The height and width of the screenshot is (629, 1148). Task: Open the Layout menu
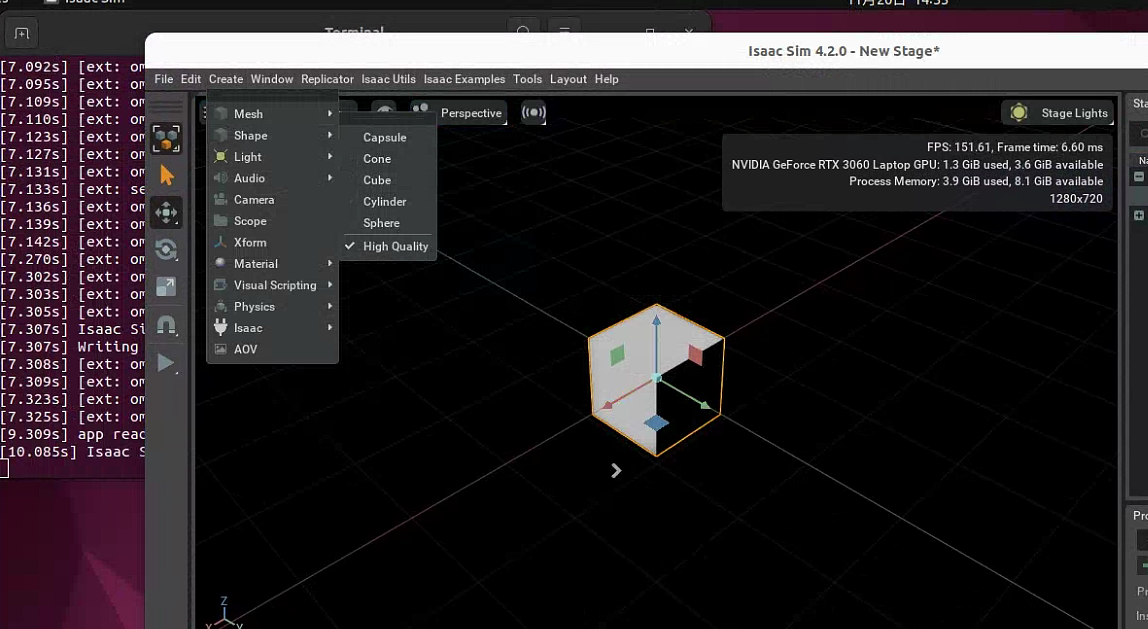(568, 79)
